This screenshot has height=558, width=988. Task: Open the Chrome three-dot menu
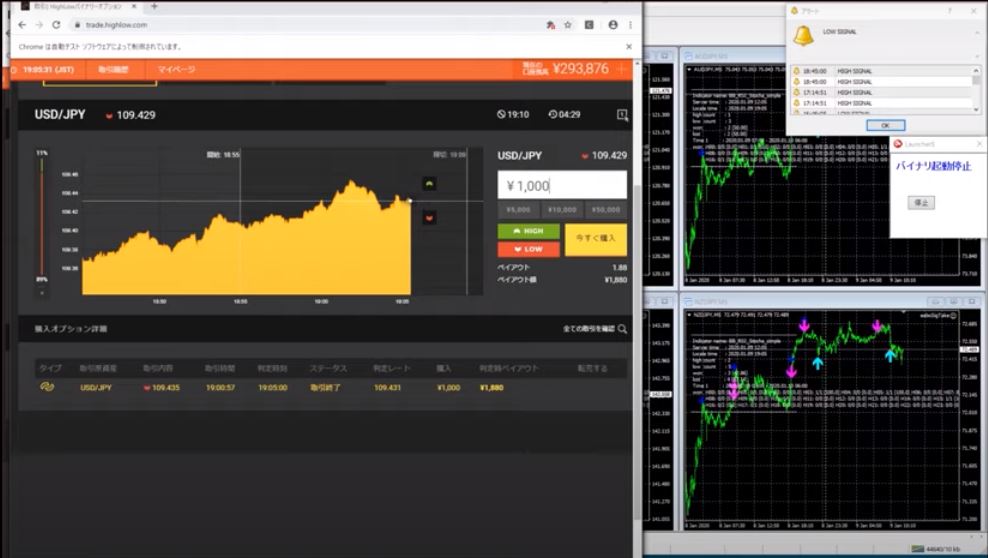point(631,25)
